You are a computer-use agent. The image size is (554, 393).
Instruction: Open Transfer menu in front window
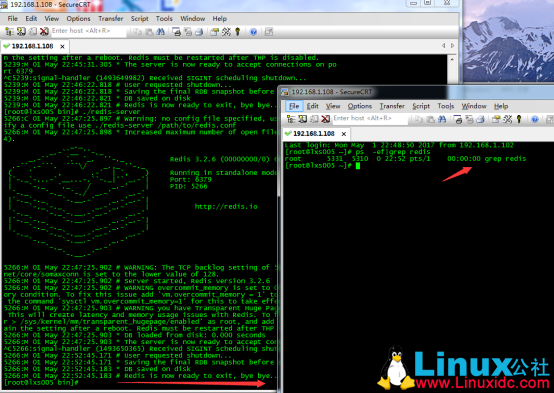point(392,106)
